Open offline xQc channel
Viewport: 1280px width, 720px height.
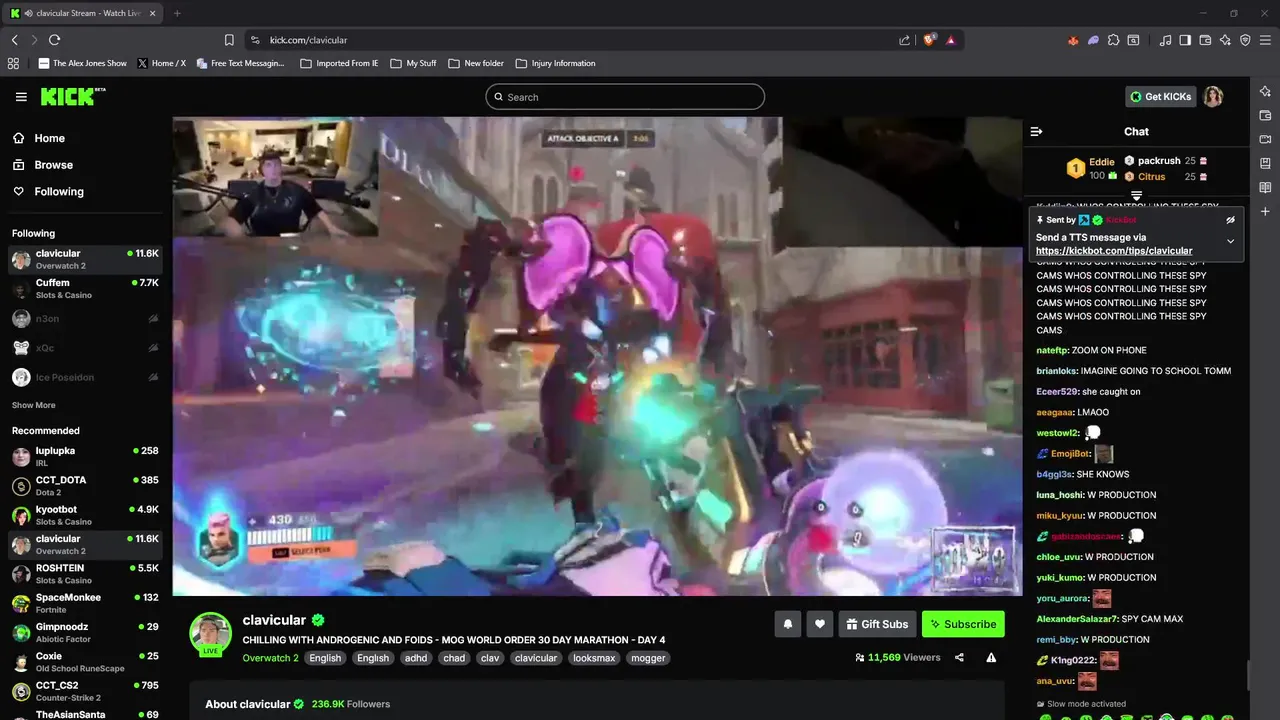85,348
